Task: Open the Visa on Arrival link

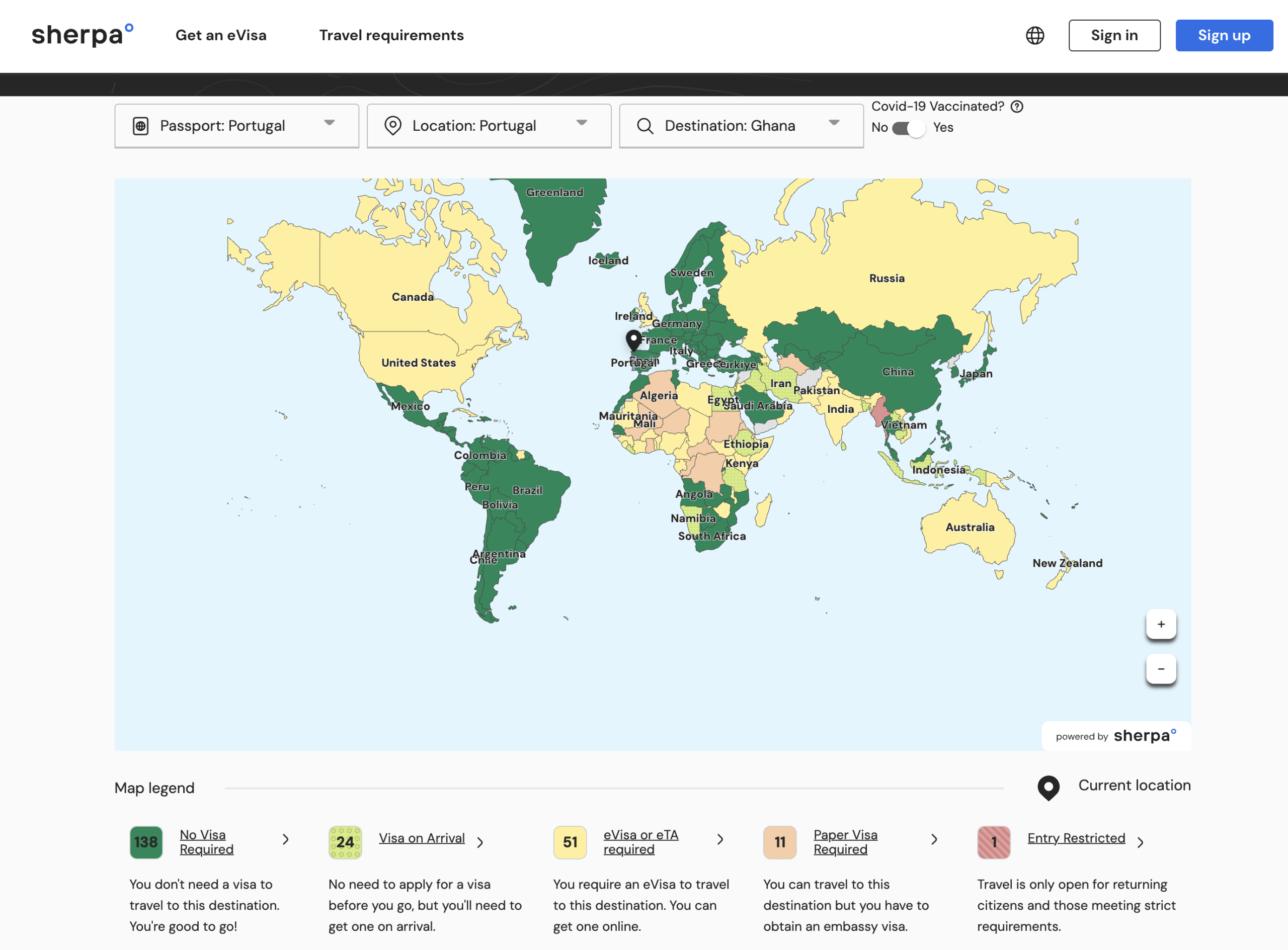Action: (x=421, y=838)
